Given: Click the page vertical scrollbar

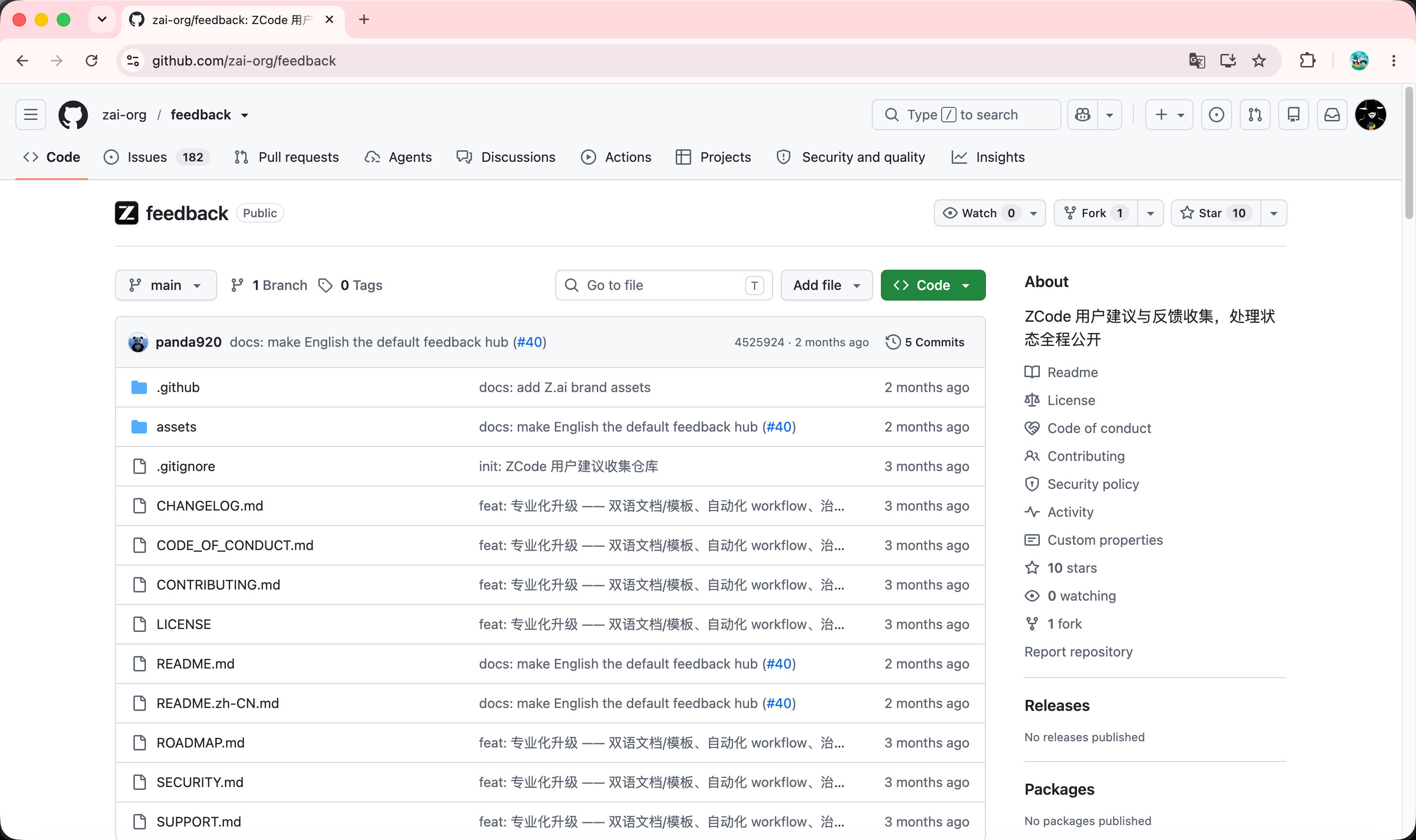Looking at the screenshot, I should click(x=1409, y=153).
